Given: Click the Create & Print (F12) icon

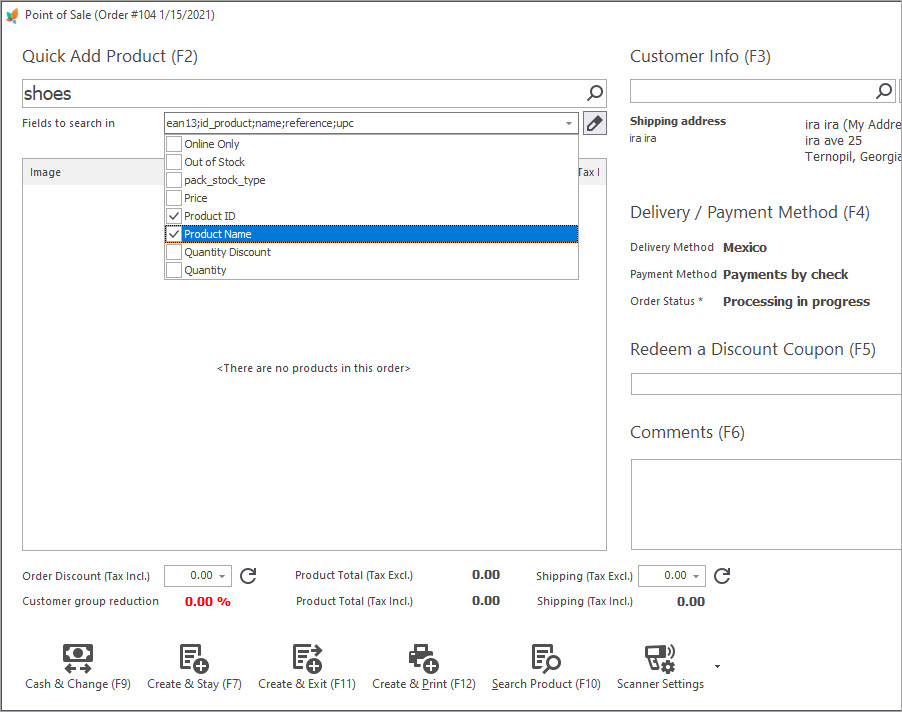Looking at the screenshot, I should click(x=424, y=659).
